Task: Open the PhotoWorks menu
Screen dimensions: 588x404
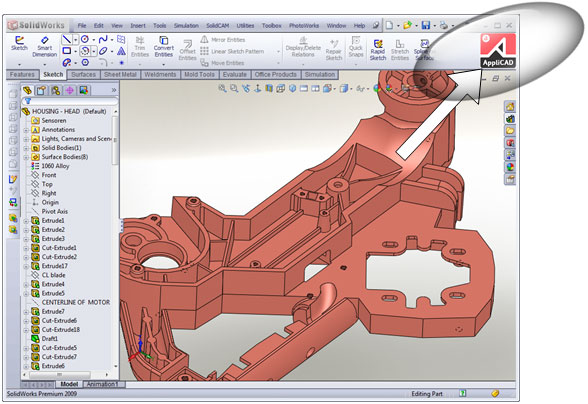Action: (304, 26)
